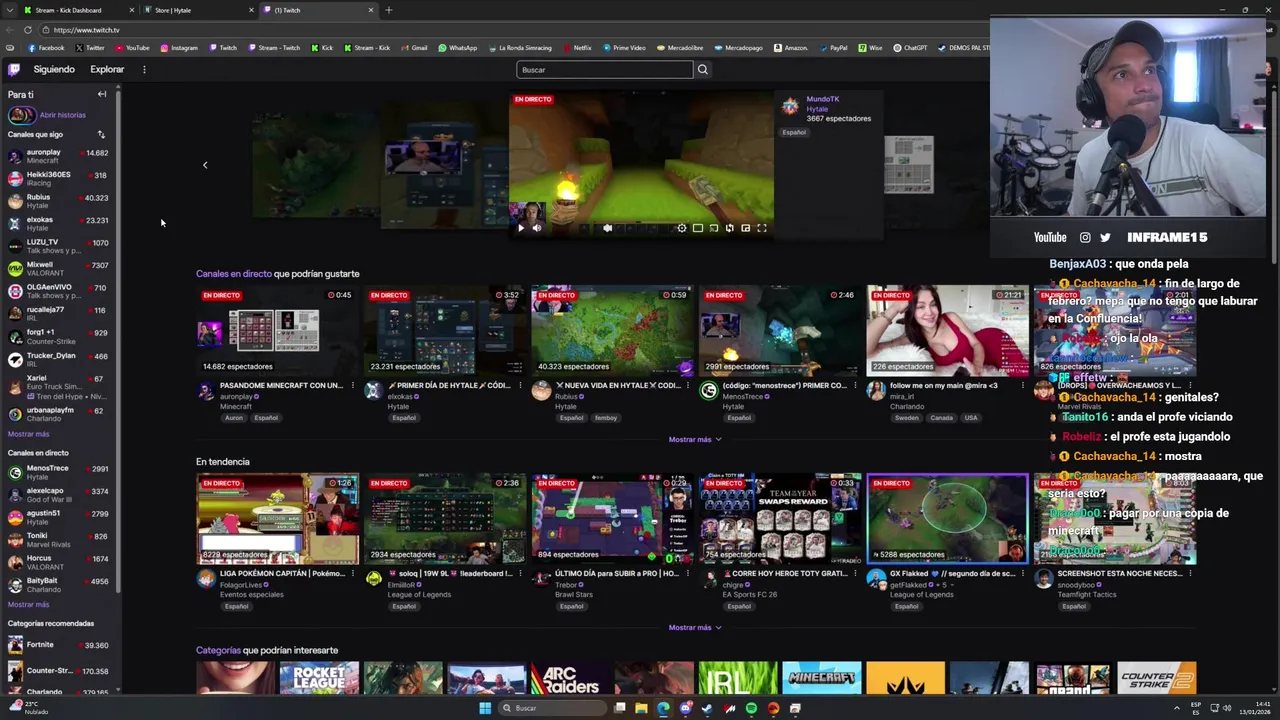
Task: Show more Canales en directo in sidebar
Action: coord(28,604)
